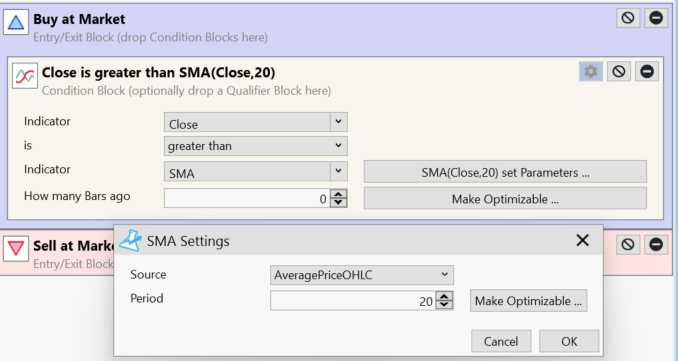
Task: Remove the Close greater than SMA condition
Action: [647, 71]
